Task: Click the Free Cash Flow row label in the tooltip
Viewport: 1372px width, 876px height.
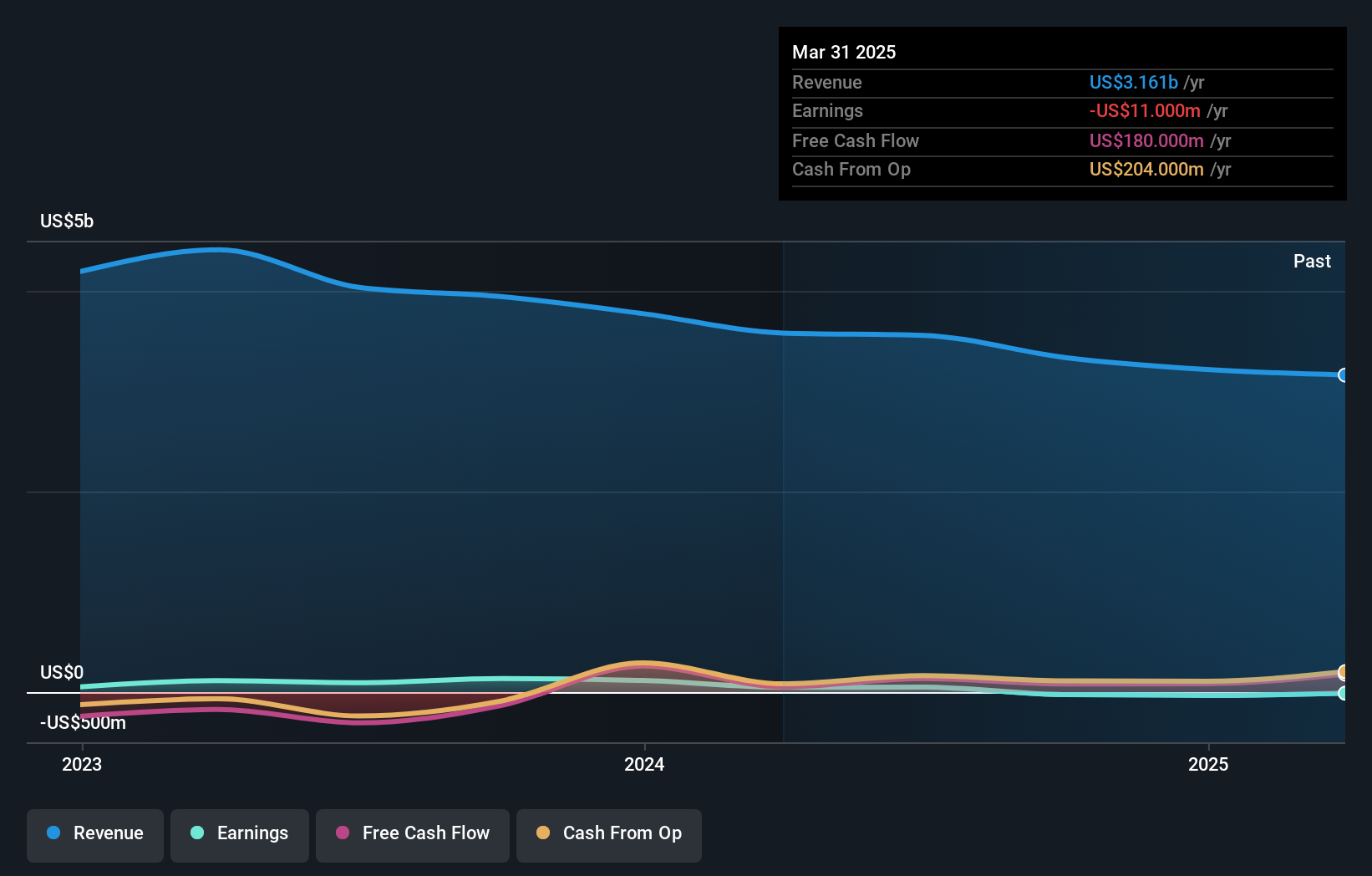Action: [855, 140]
